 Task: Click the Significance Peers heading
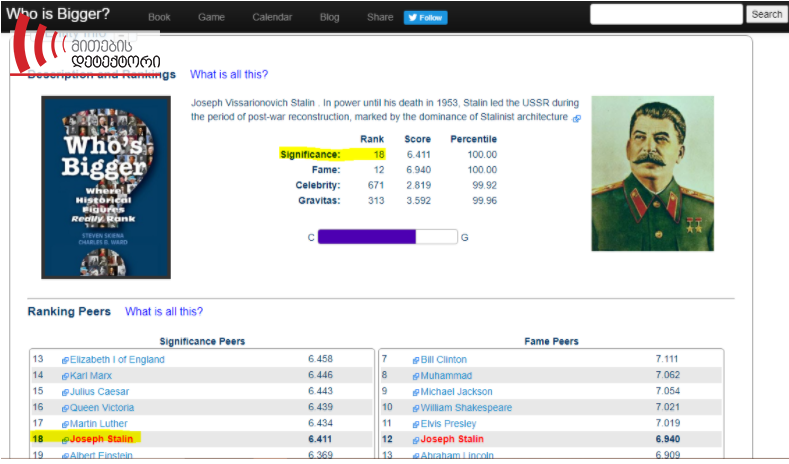tap(202, 341)
